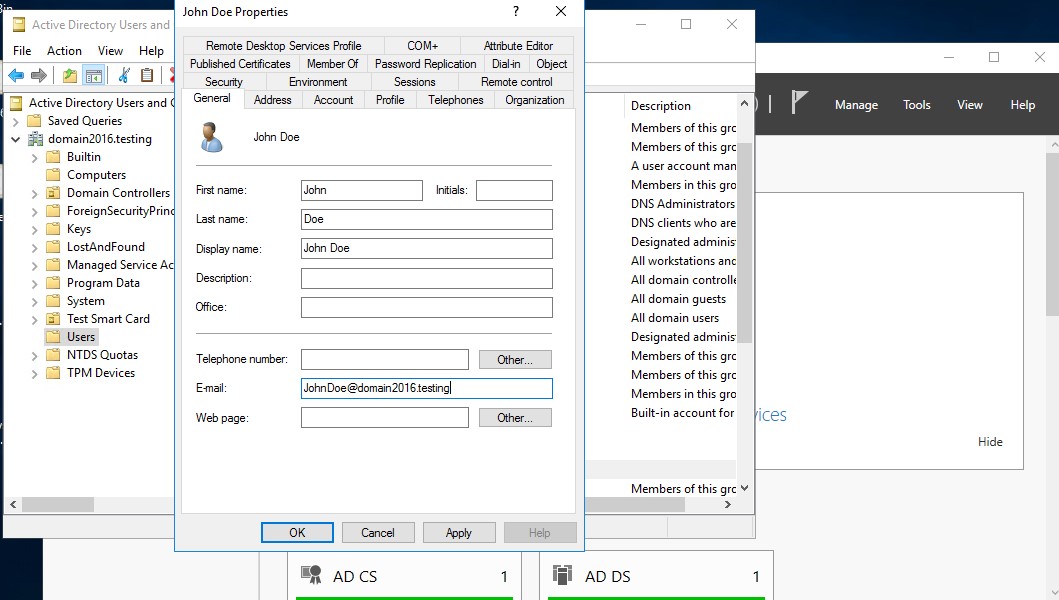Open the File menu
Viewport: 1059px width, 600px height.
pos(22,51)
